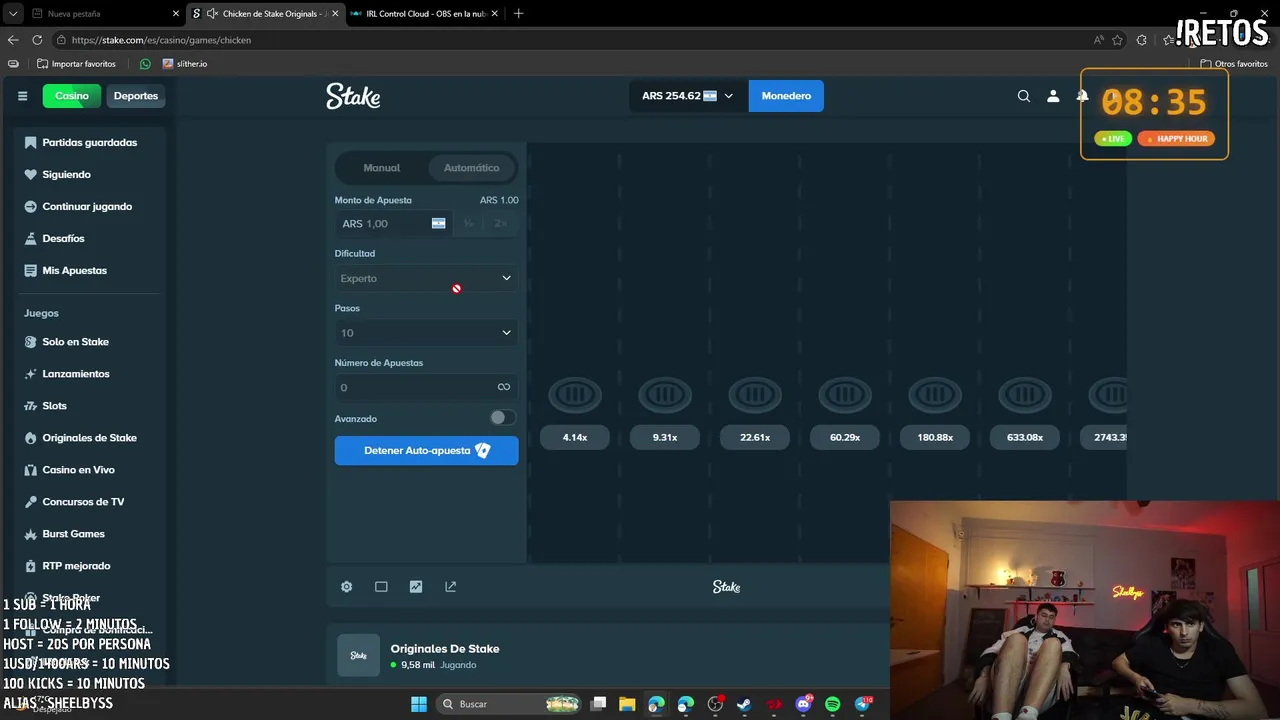Viewport: 1280px width, 720px height.
Task: Toggle the Avanzado switch
Action: [502, 418]
